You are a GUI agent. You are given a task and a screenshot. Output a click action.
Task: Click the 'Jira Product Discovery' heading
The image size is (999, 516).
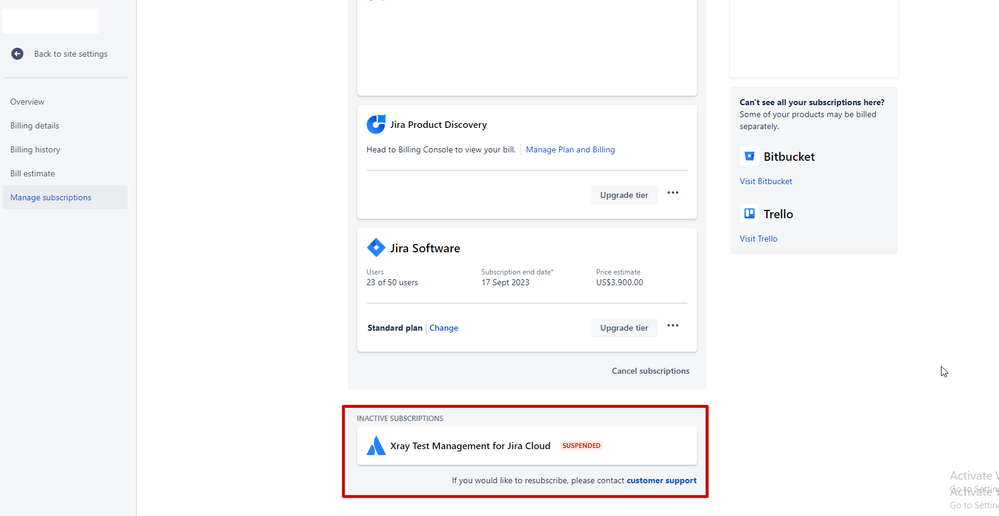438,124
